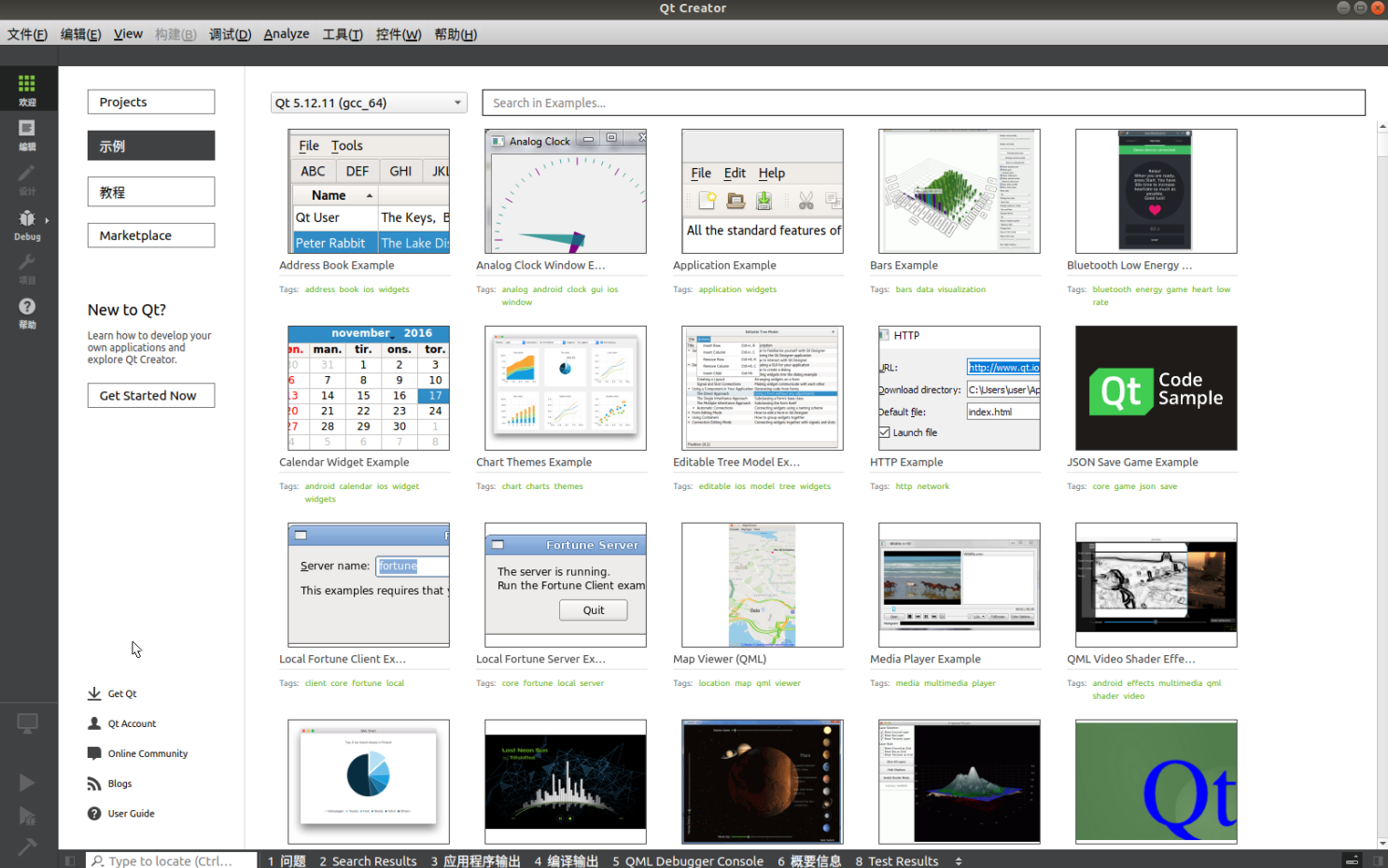
Task: Open the output panes selector arrows
Action: 959,861
